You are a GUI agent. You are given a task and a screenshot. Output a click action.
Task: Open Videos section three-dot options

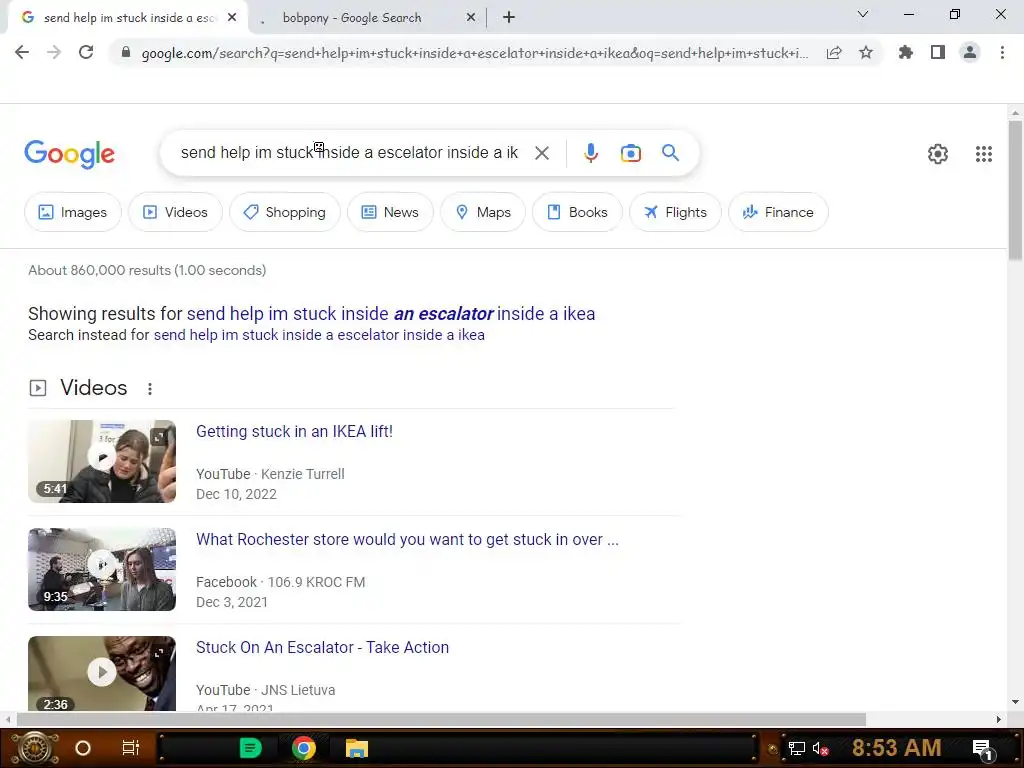[x=150, y=389]
